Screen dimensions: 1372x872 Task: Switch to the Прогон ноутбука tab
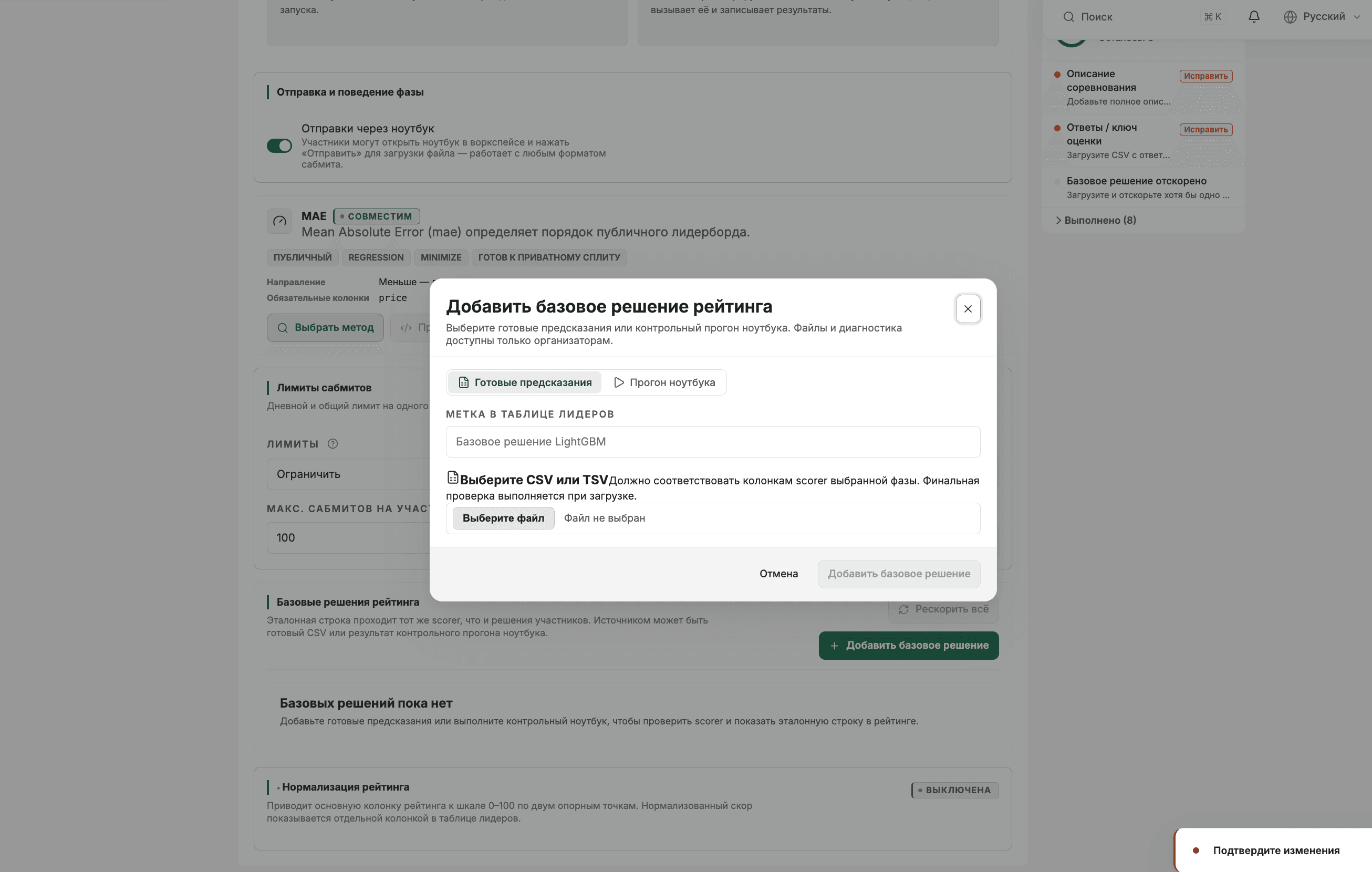[664, 382]
